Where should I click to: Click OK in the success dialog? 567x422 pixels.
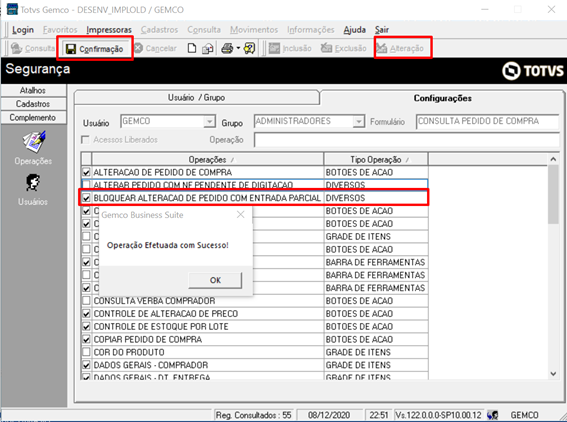pyautogui.click(x=215, y=280)
